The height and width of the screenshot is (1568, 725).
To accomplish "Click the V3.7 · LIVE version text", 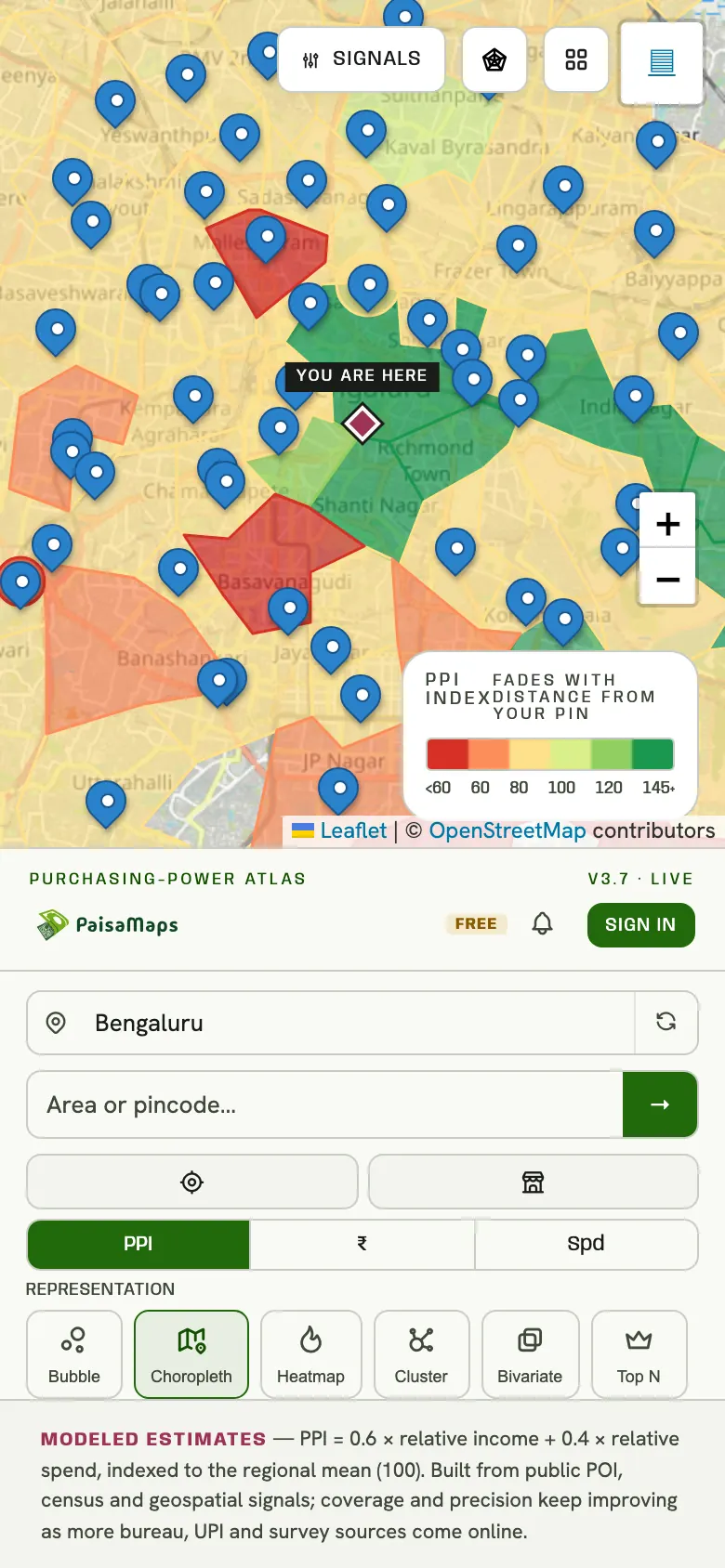I will tap(640, 879).
